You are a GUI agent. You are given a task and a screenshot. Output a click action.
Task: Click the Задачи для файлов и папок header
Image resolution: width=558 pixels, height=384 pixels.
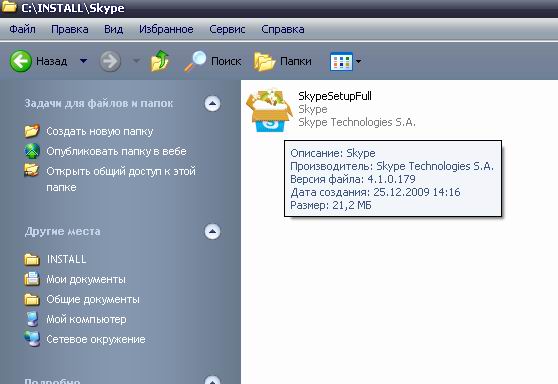pos(99,104)
